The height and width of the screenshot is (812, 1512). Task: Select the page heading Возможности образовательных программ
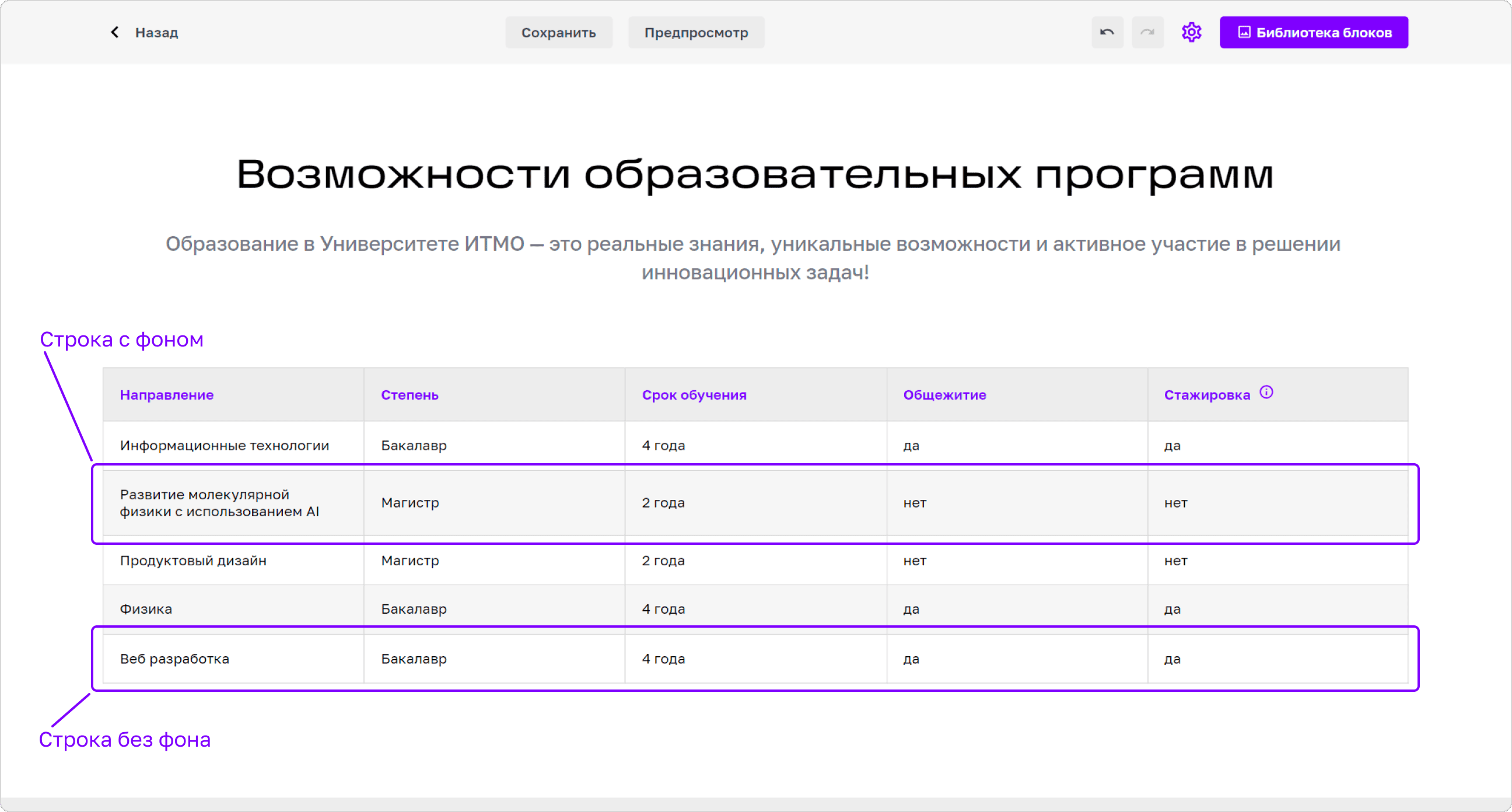(755, 174)
